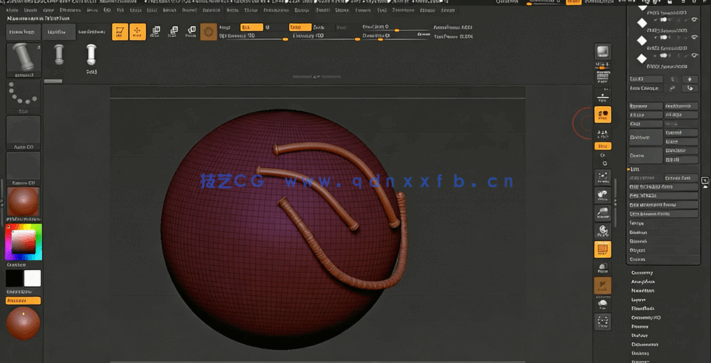The width and height of the screenshot is (711, 363).
Task: Expand the Deformation sub-palette
Action: (x=644, y=344)
